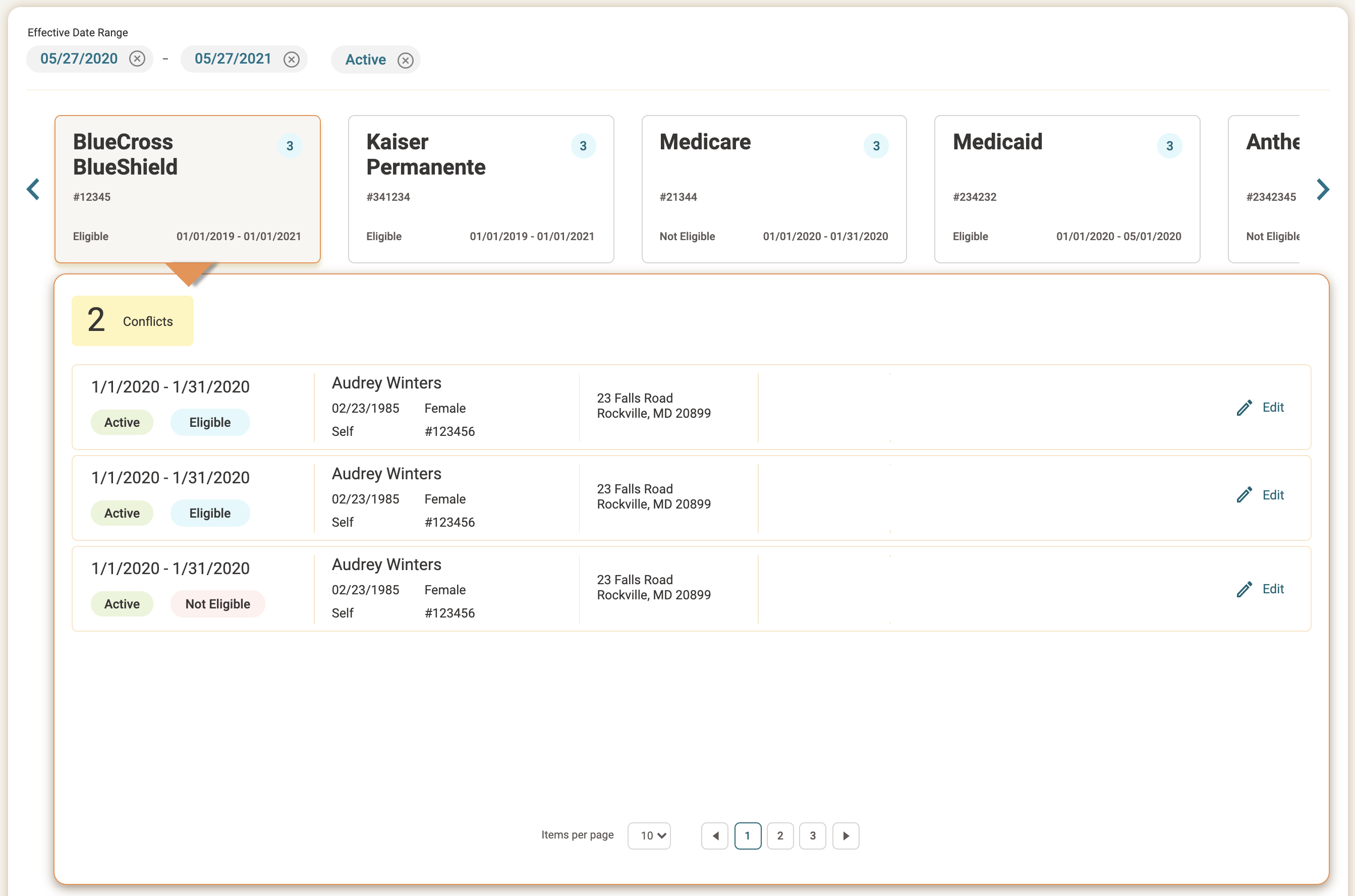Screen dimensions: 1355x896
Task: Click Medicaid date range 01/01/2020 - 05/01/2020
Action: tap(1118, 237)
